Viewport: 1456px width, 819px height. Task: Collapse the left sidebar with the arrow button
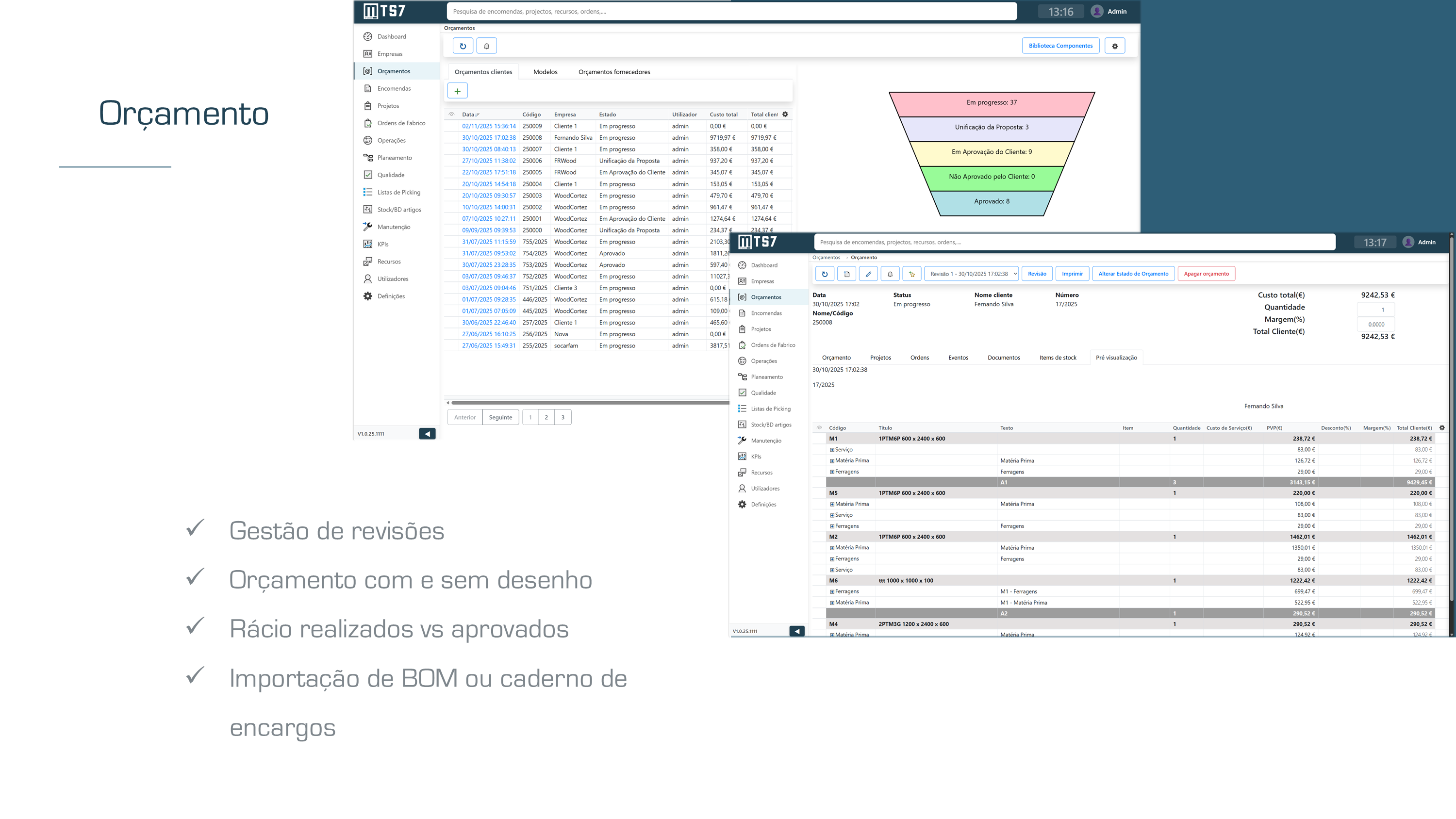tap(427, 434)
